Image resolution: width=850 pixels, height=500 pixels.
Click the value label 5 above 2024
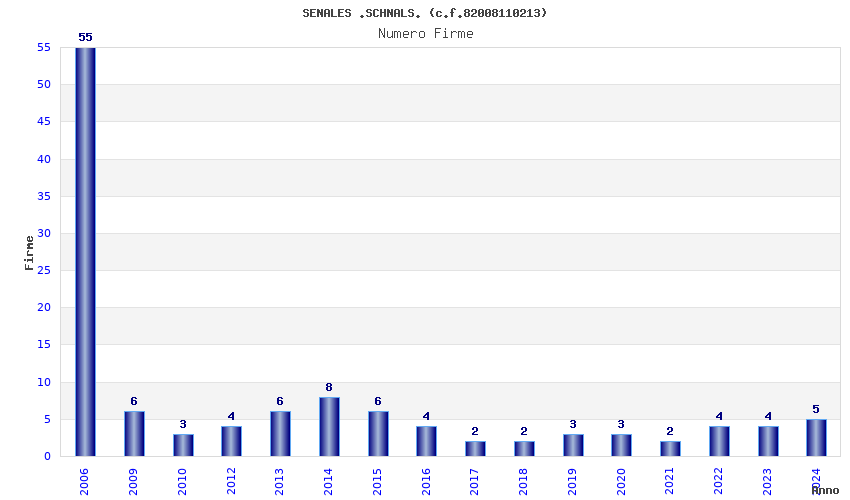[x=816, y=409]
